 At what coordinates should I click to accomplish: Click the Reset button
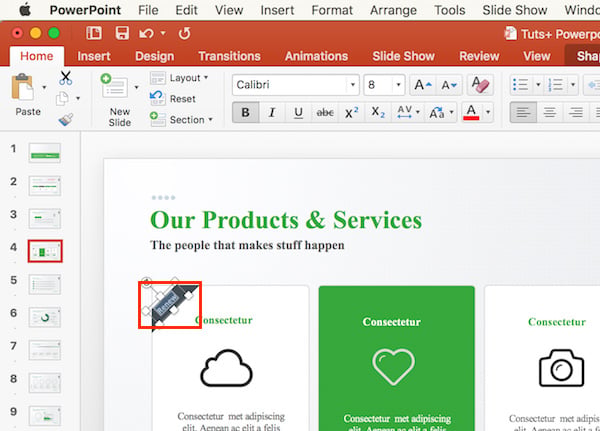[173, 99]
